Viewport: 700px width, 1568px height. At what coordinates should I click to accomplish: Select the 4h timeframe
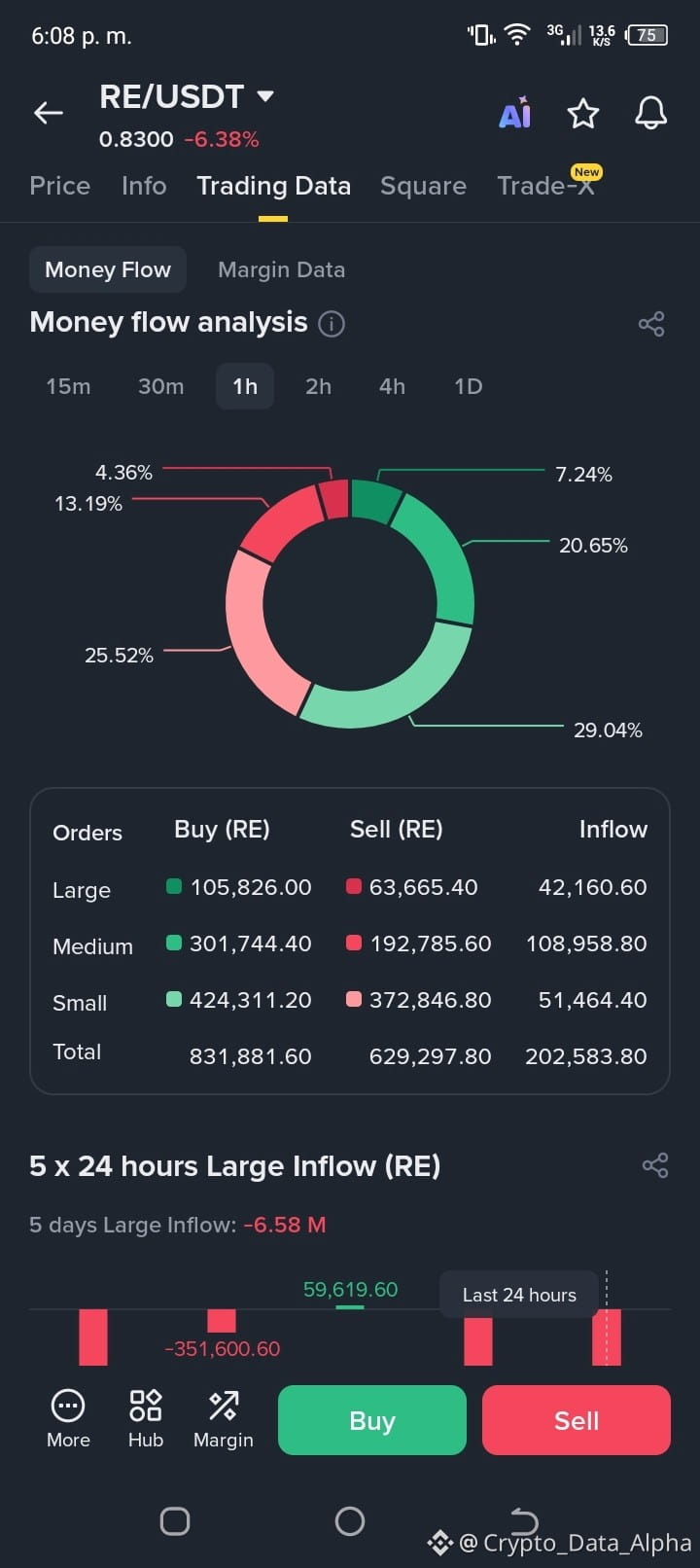pyautogui.click(x=392, y=386)
